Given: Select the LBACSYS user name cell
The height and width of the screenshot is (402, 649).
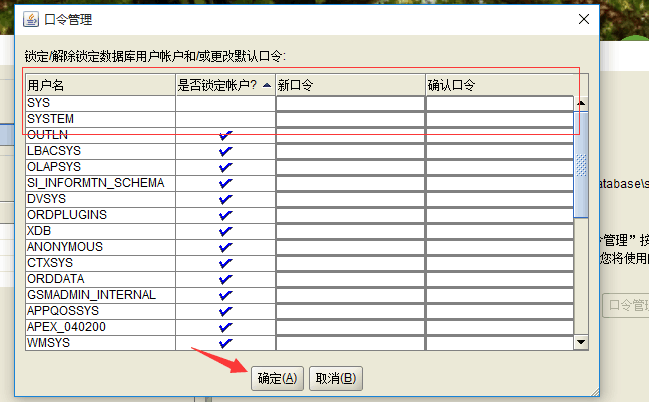Looking at the screenshot, I should (x=101, y=152).
